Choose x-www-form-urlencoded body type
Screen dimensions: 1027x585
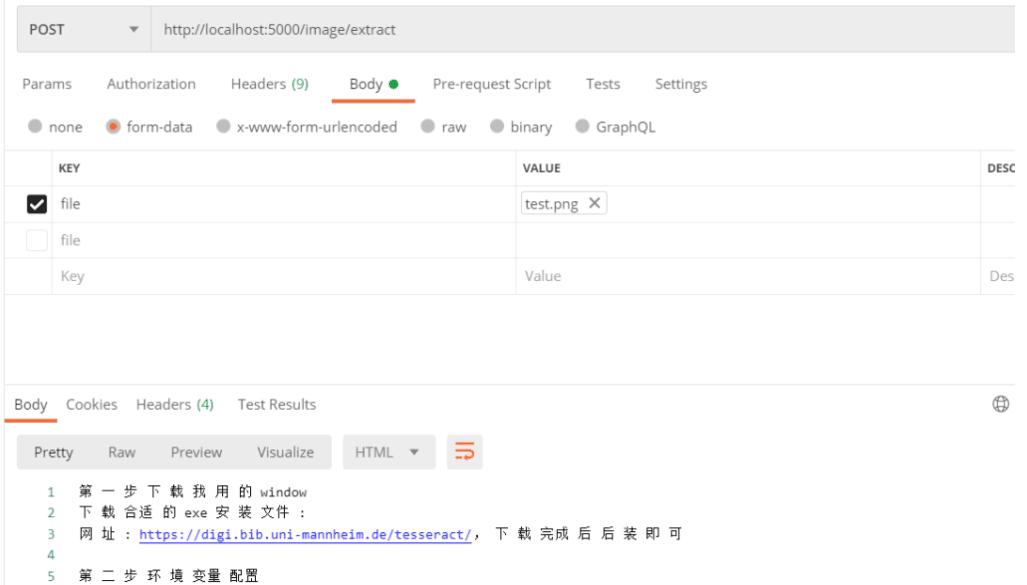[x=223, y=126]
